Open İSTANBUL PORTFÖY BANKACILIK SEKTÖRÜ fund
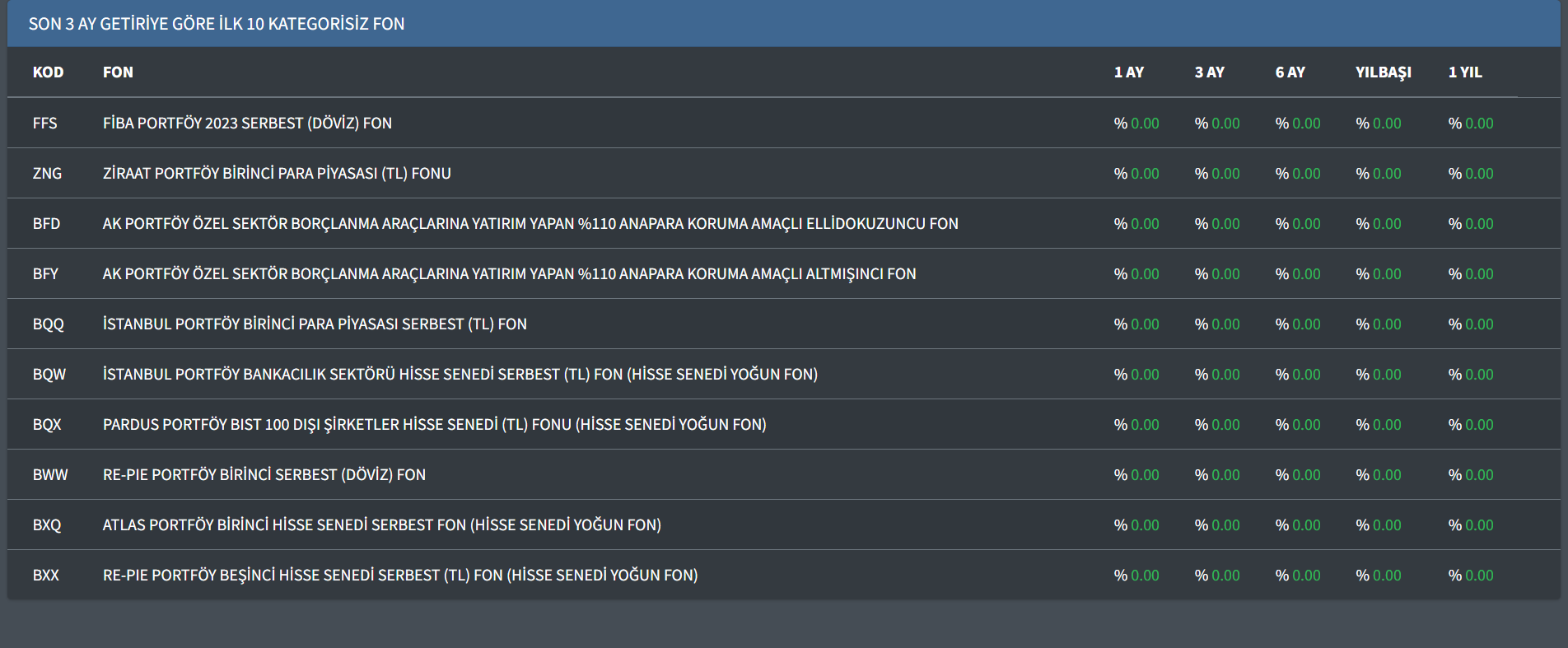 pyautogui.click(x=460, y=375)
